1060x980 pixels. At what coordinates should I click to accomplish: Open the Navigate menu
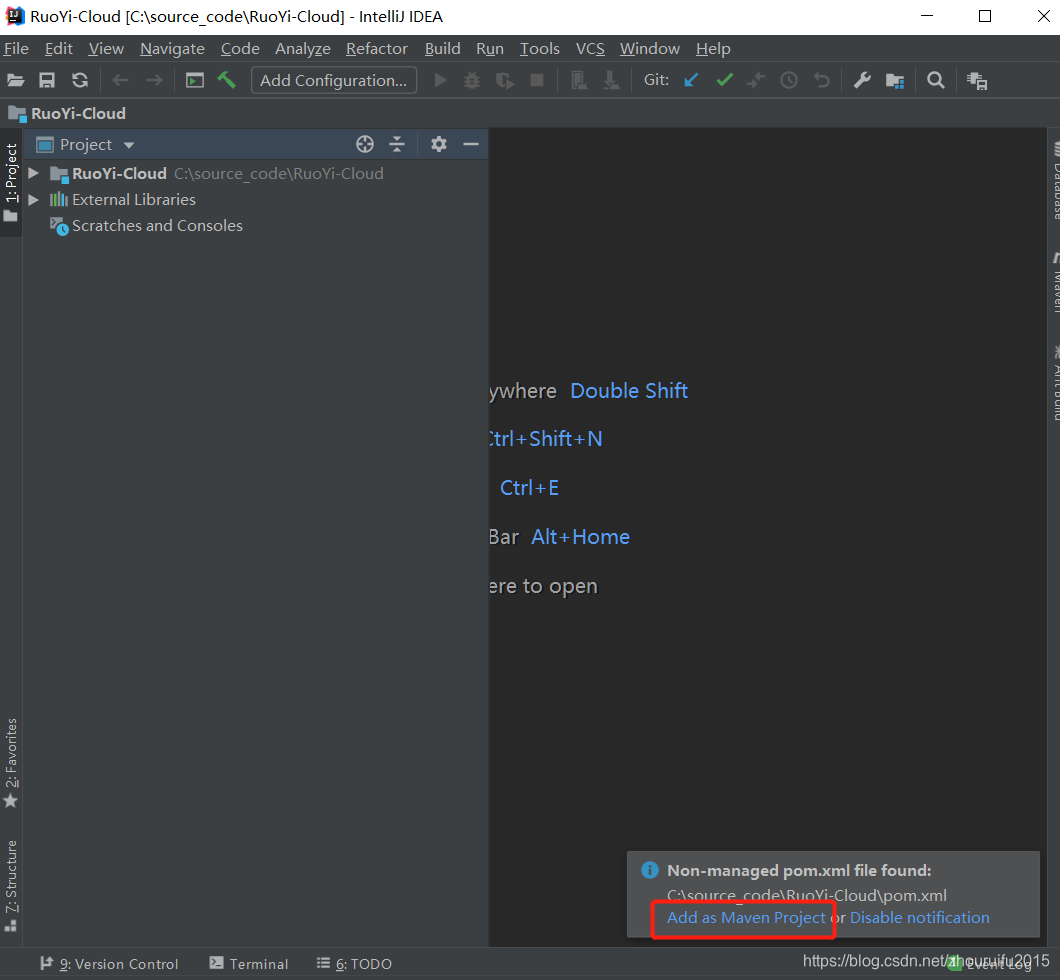coord(172,49)
